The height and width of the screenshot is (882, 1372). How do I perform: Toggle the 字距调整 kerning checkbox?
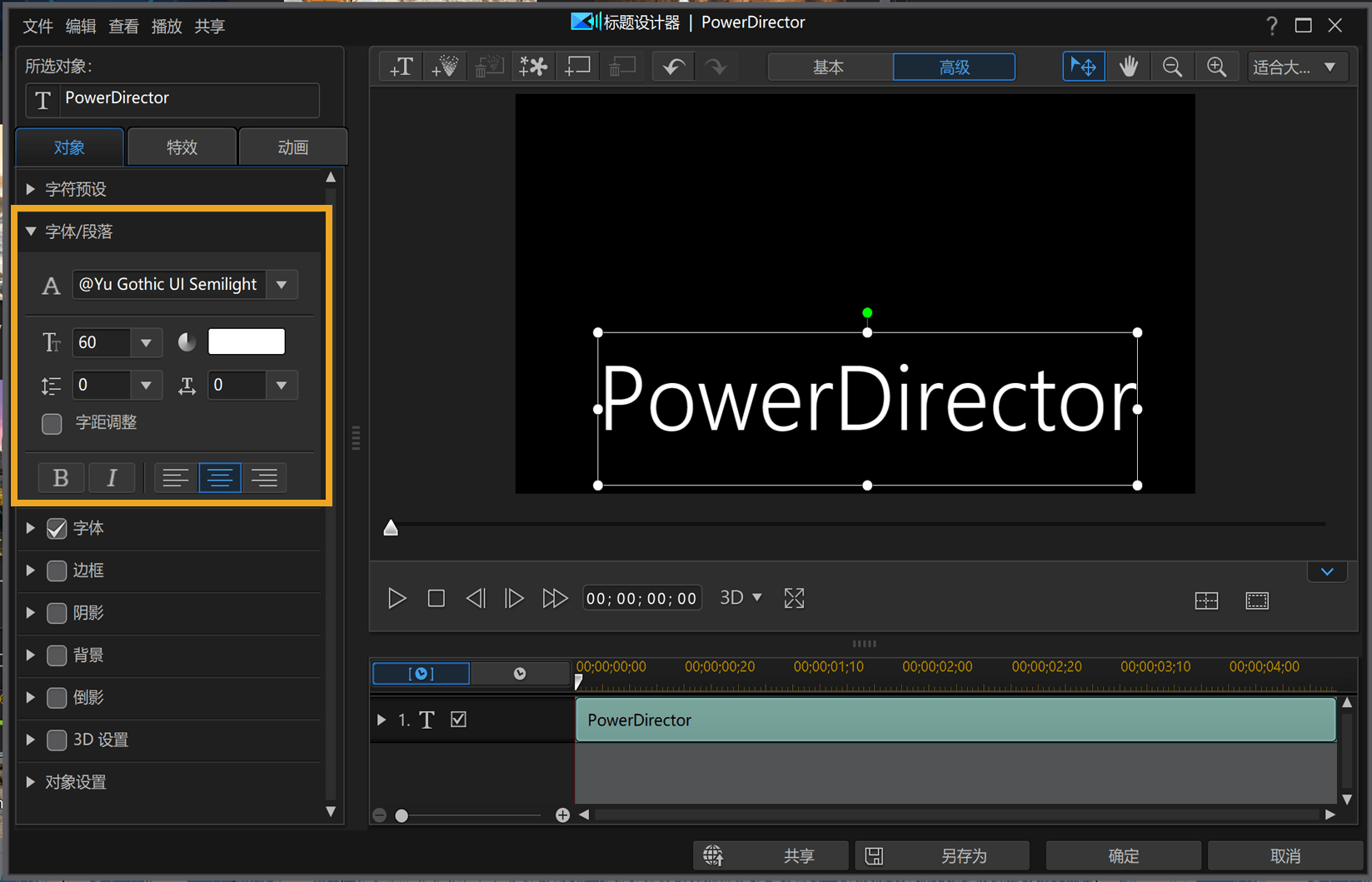point(52,423)
